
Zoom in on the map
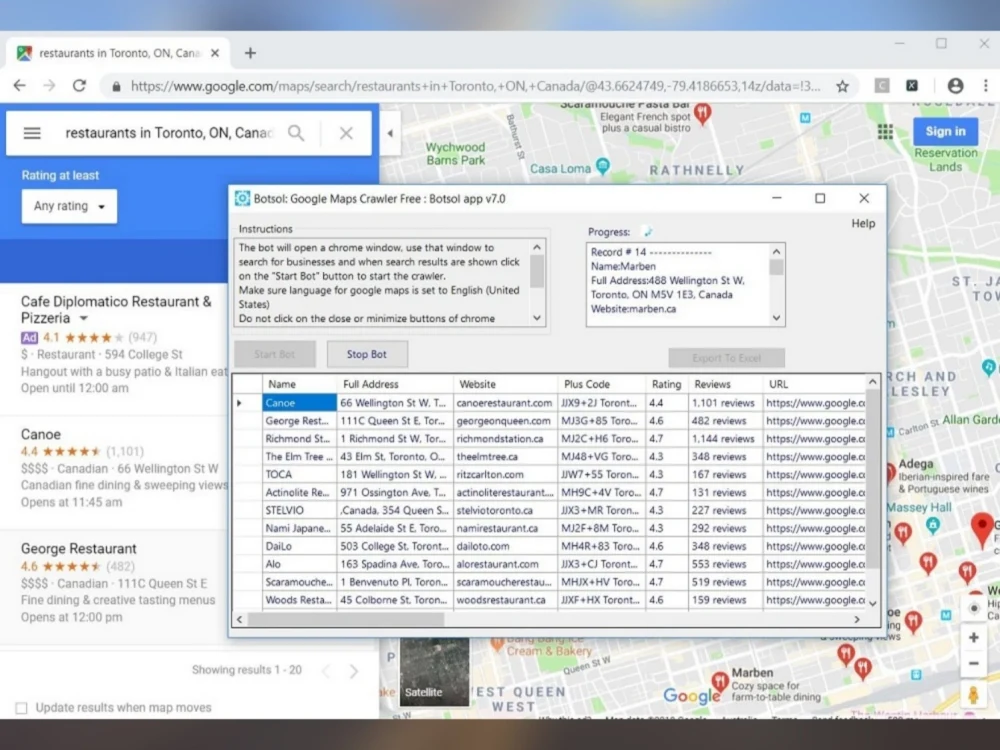pyautogui.click(x=973, y=637)
